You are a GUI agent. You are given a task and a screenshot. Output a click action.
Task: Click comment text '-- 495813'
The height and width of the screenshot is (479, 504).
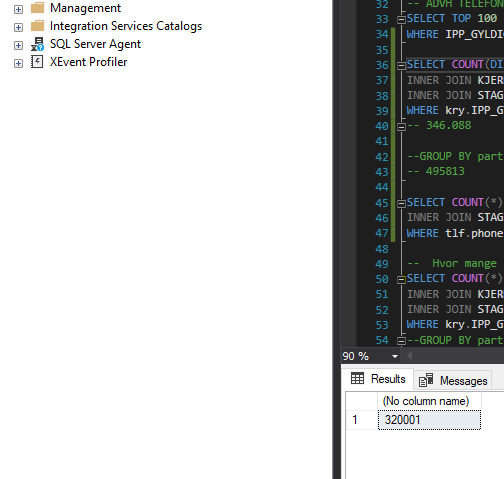[x=436, y=171]
